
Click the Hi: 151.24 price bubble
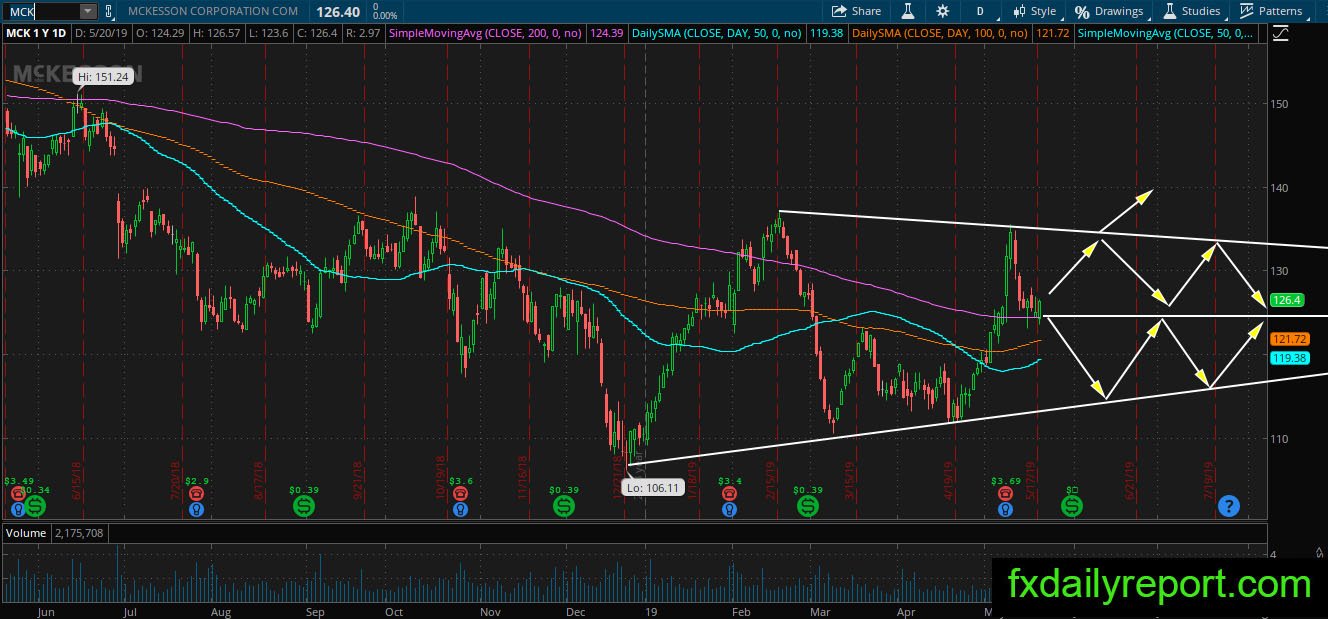102,76
